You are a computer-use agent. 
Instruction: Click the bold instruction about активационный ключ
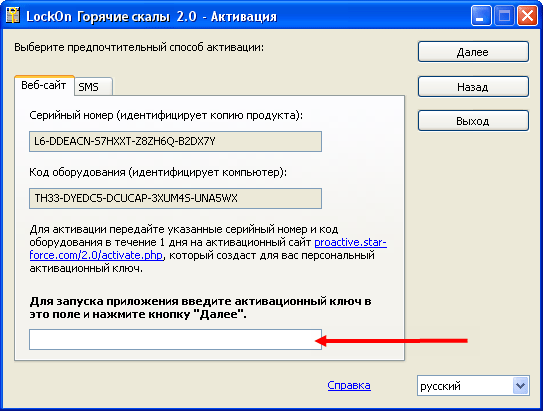pyautogui.click(x=200, y=307)
